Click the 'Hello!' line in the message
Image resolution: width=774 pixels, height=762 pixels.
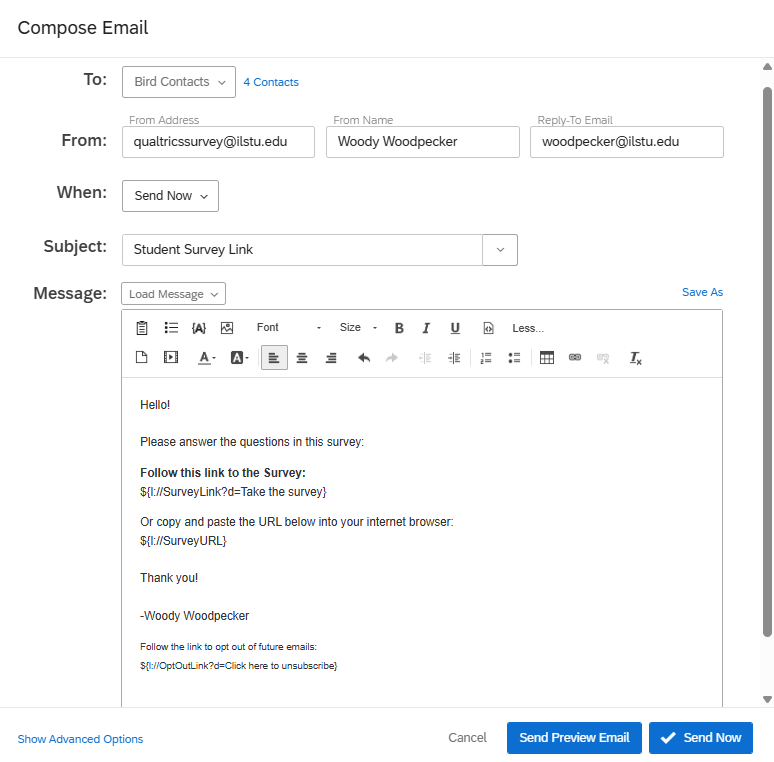click(155, 405)
